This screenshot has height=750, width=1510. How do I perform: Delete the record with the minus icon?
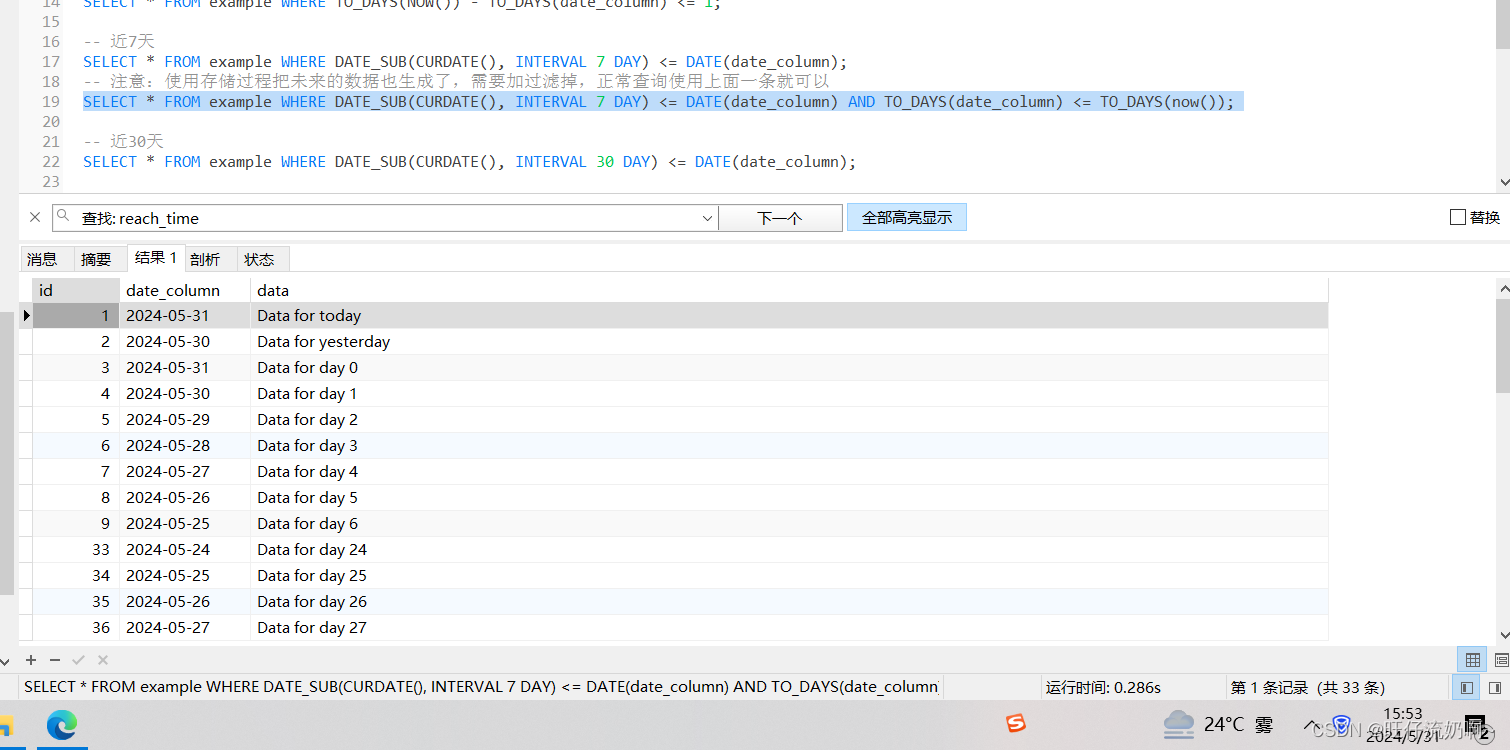55,660
